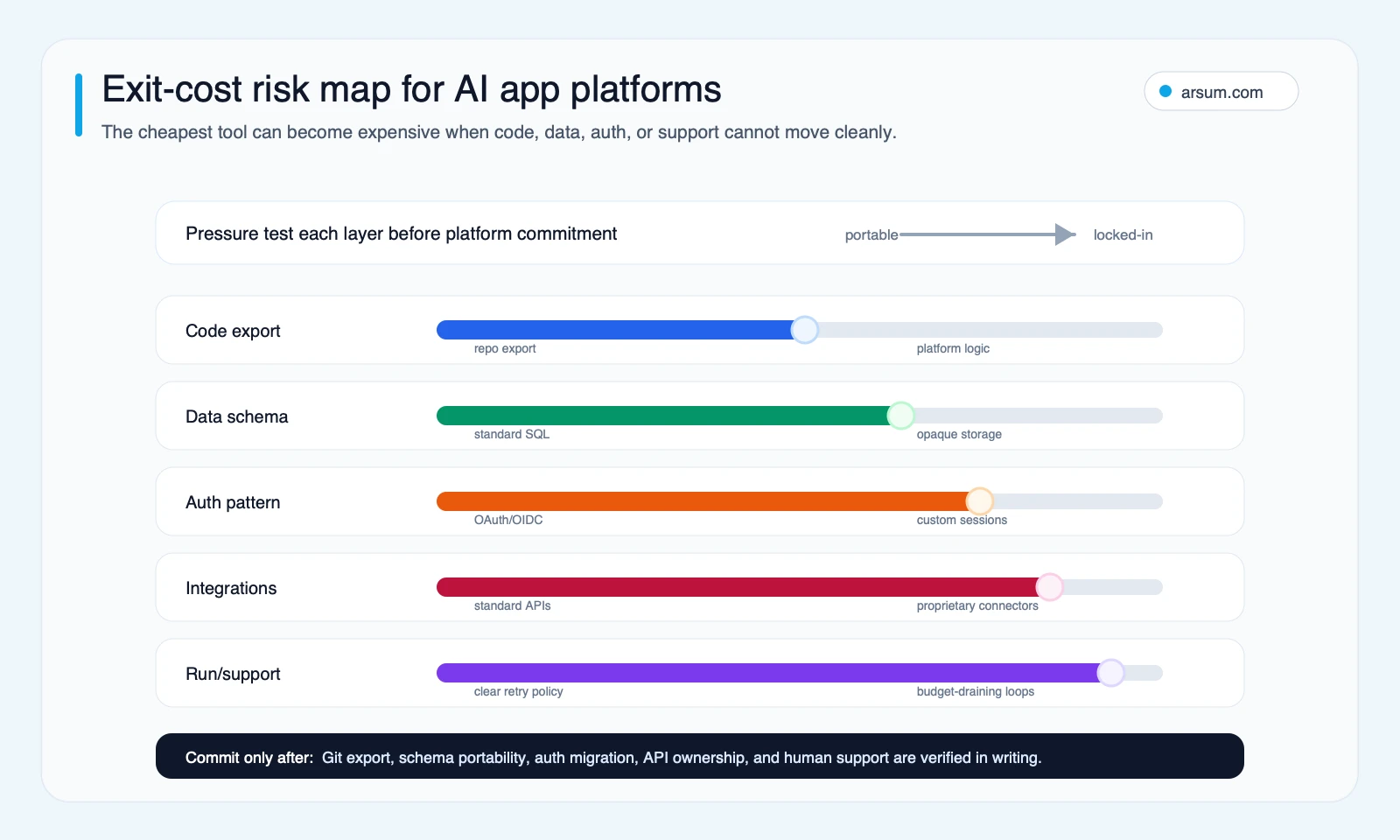Select the 'Run/support' row label
This screenshot has width=1400, height=840.
point(233,674)
